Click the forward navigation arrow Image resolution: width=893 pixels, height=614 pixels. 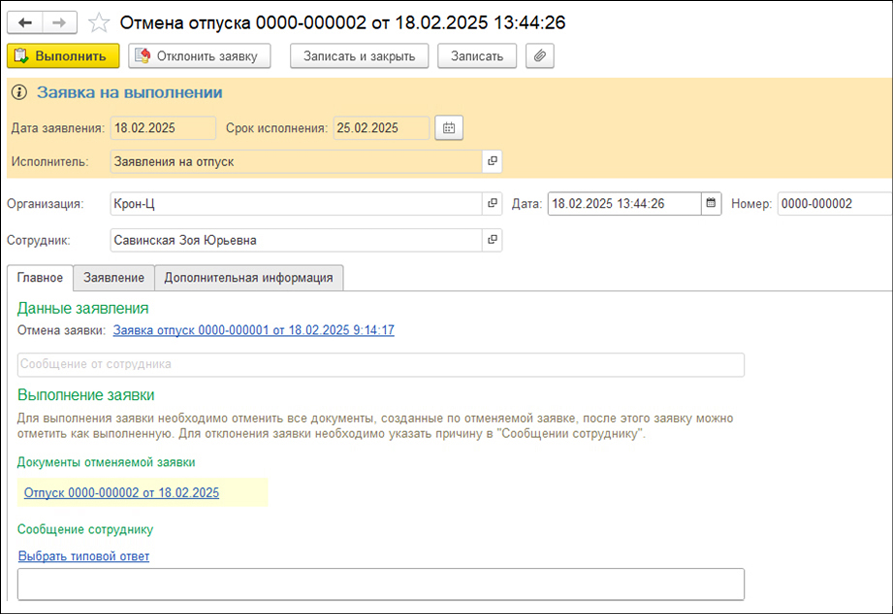coord(59,22)
